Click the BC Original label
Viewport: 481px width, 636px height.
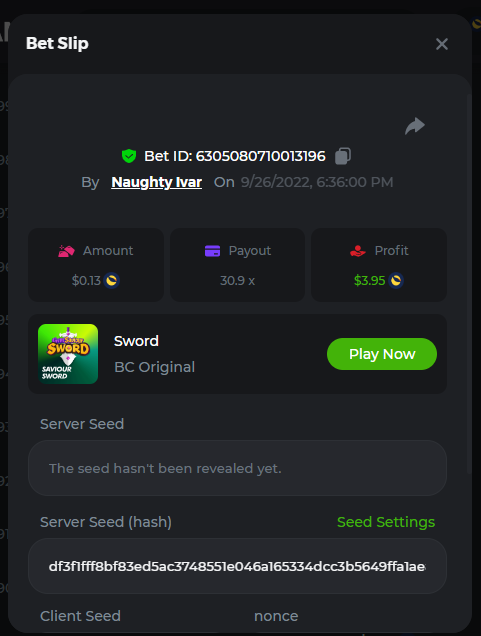tap(155, 367)
